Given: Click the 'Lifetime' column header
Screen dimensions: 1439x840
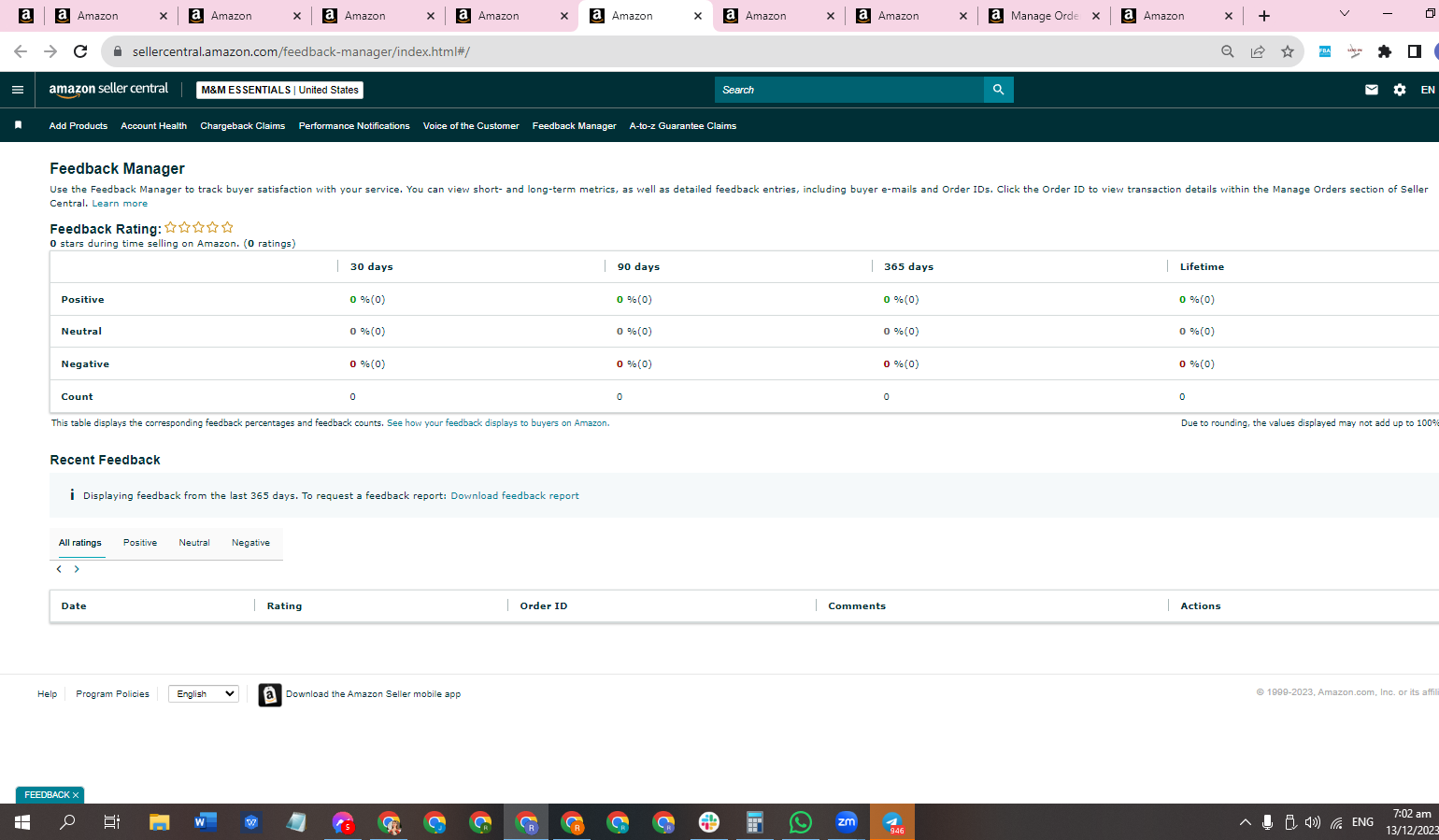Looking at the screenshot, I should 1202,267.
